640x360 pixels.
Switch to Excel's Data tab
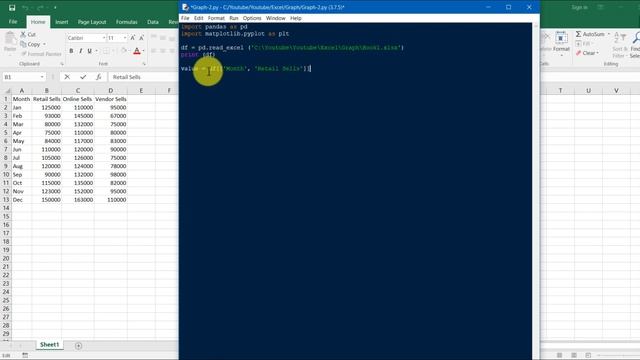pos(153,22)
